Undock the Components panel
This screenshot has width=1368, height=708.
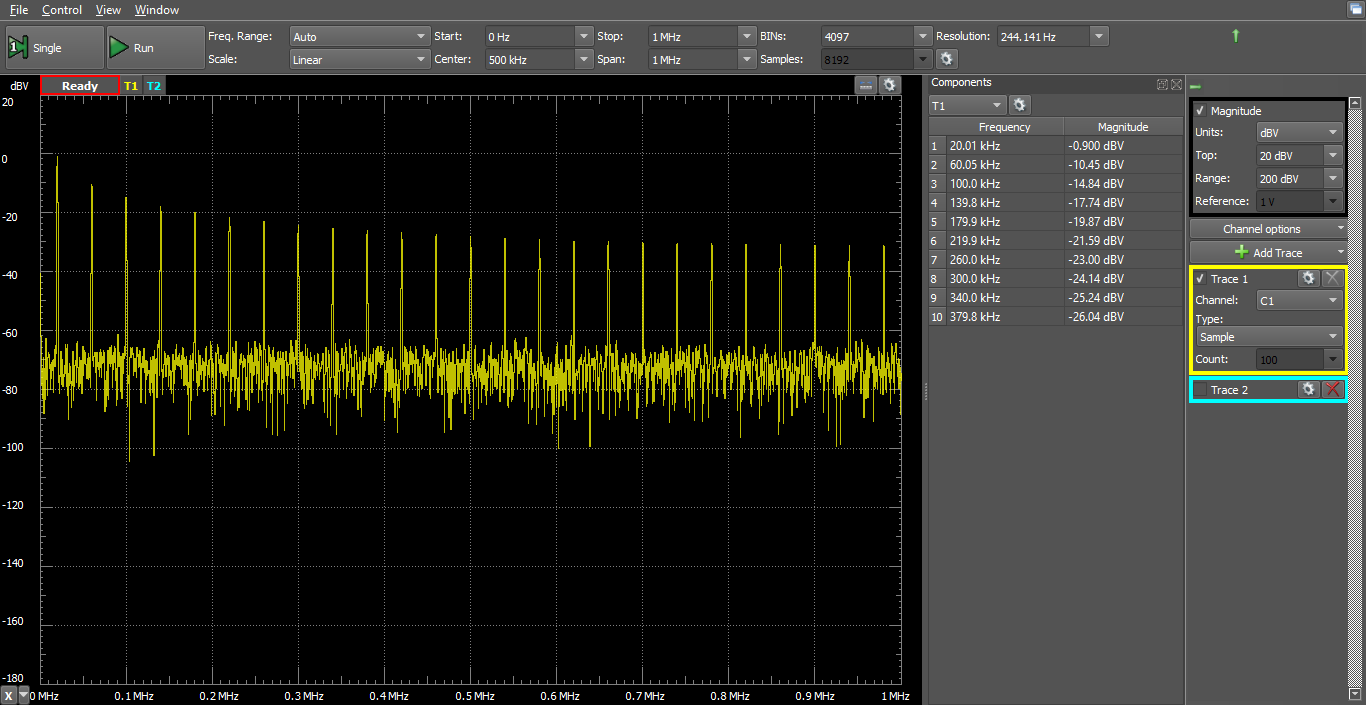pos(1162,85)
